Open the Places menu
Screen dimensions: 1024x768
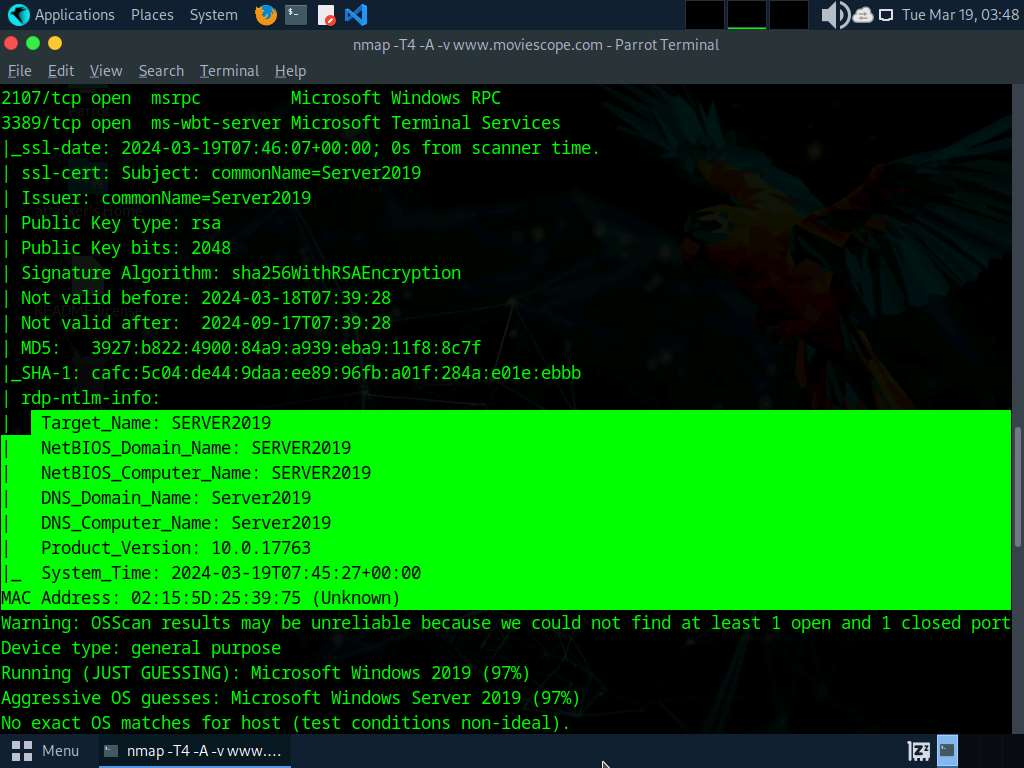click(152, 15)
